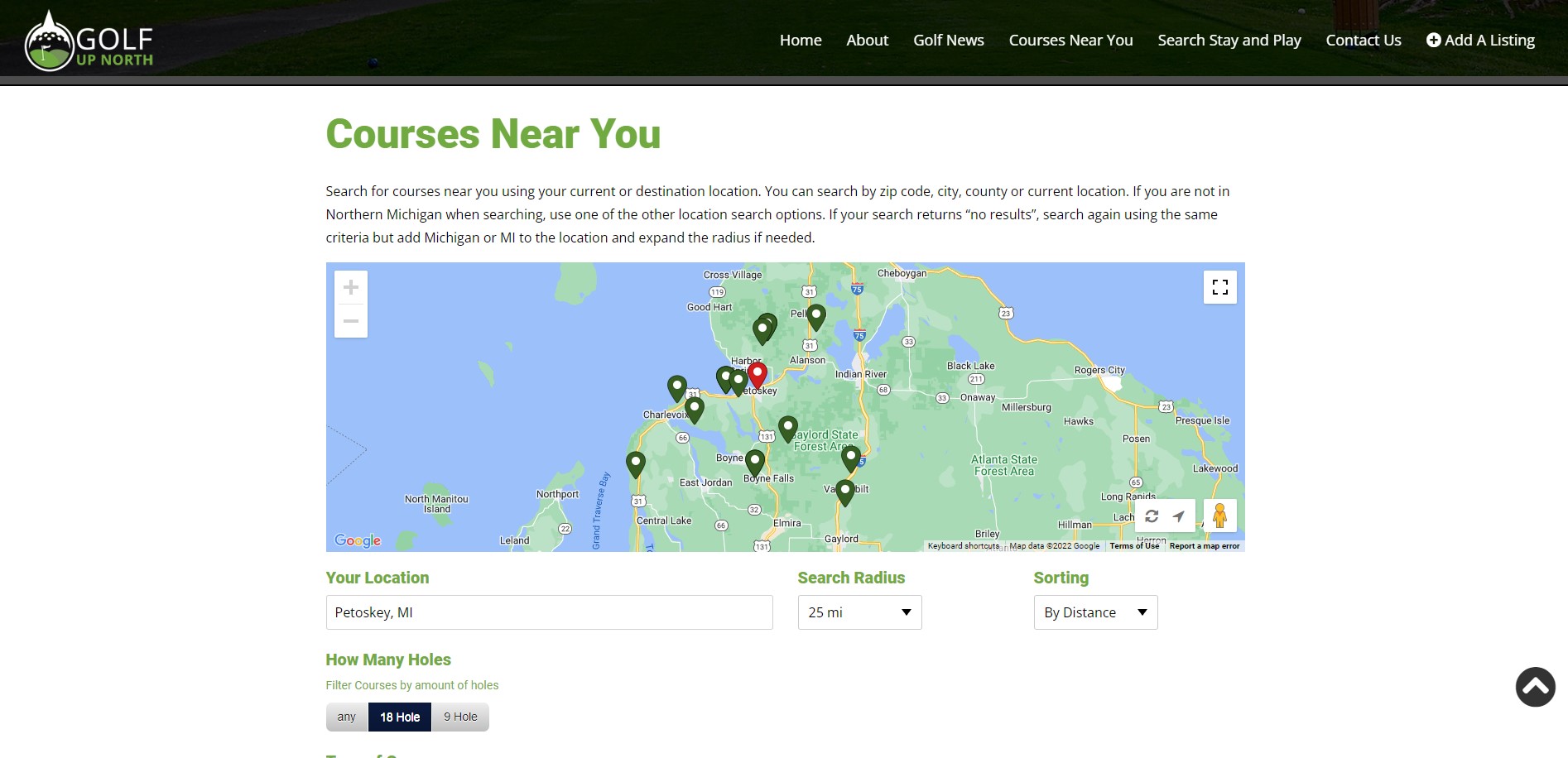Select the Street View pegman icon

click(1219, 516)
